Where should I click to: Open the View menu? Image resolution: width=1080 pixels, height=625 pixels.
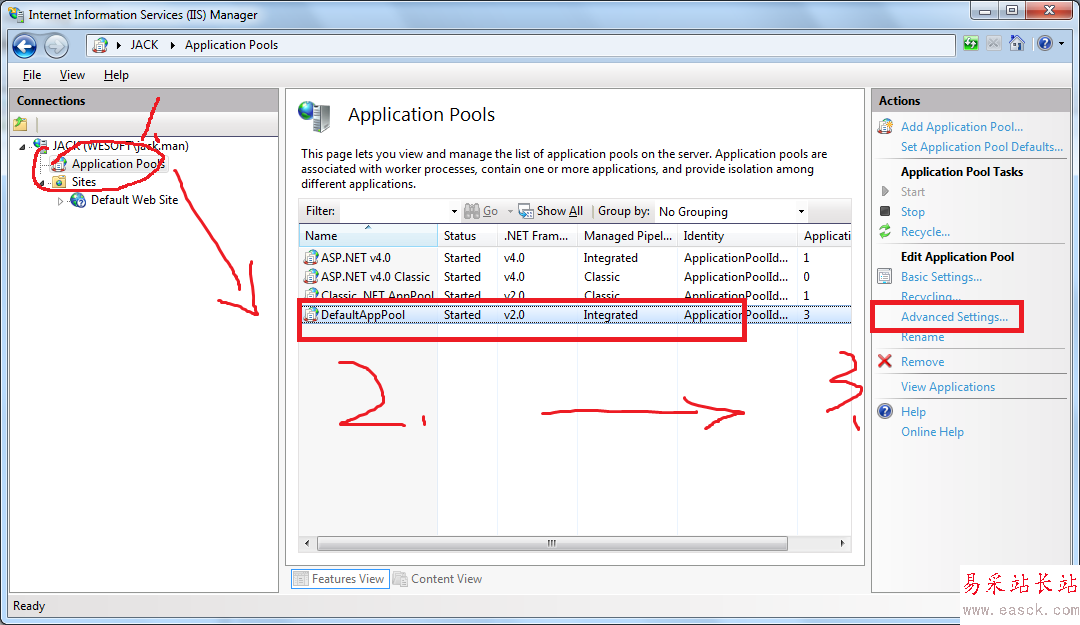click(72, 75)
